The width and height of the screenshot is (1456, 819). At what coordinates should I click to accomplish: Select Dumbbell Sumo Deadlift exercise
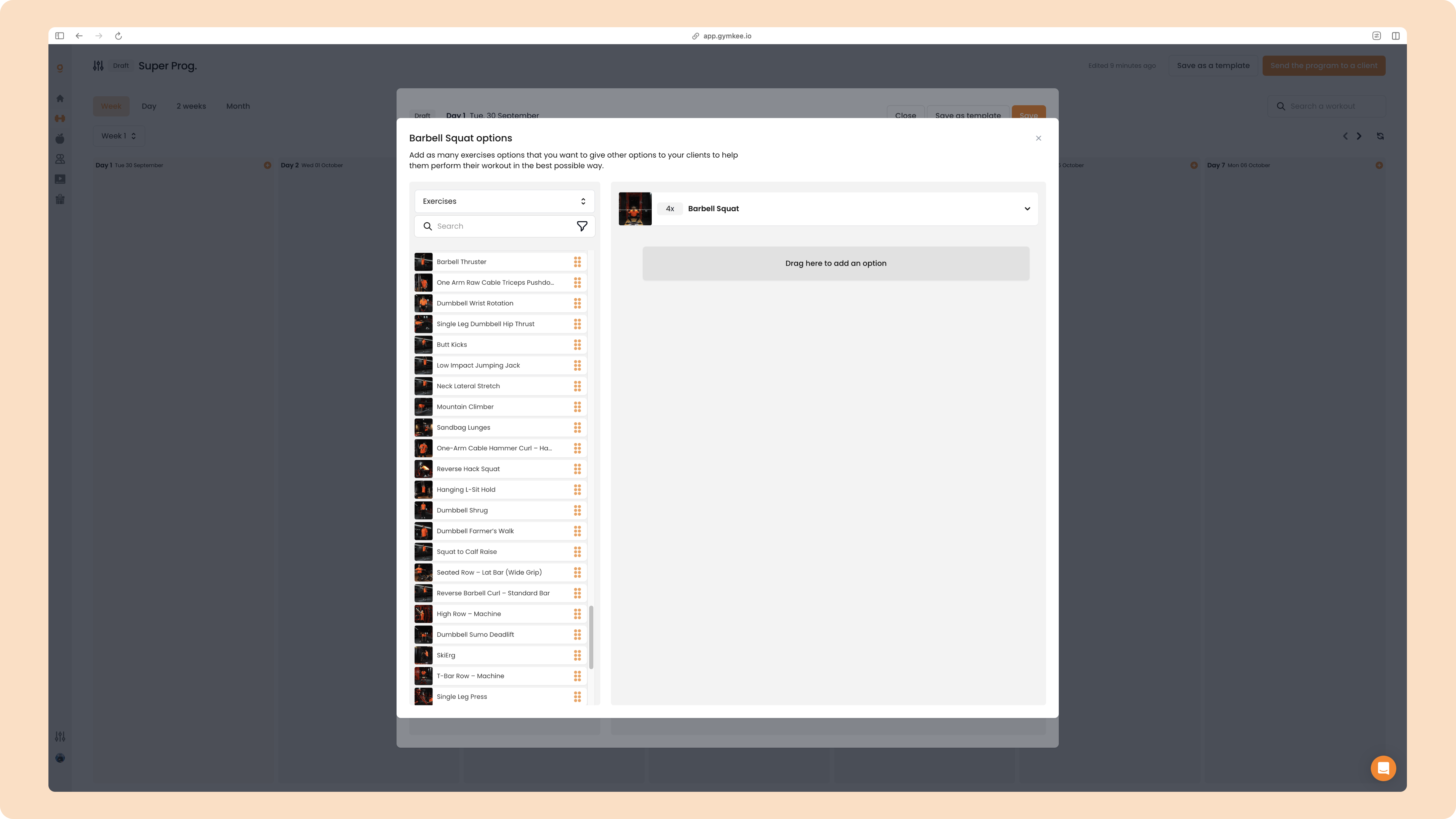click(500, 634)
